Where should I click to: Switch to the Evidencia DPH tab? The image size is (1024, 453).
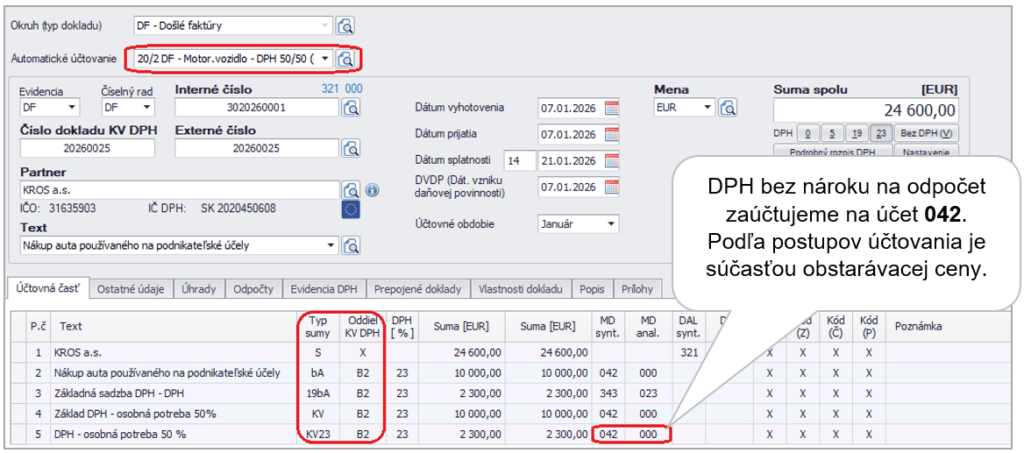tap(324, 289)
